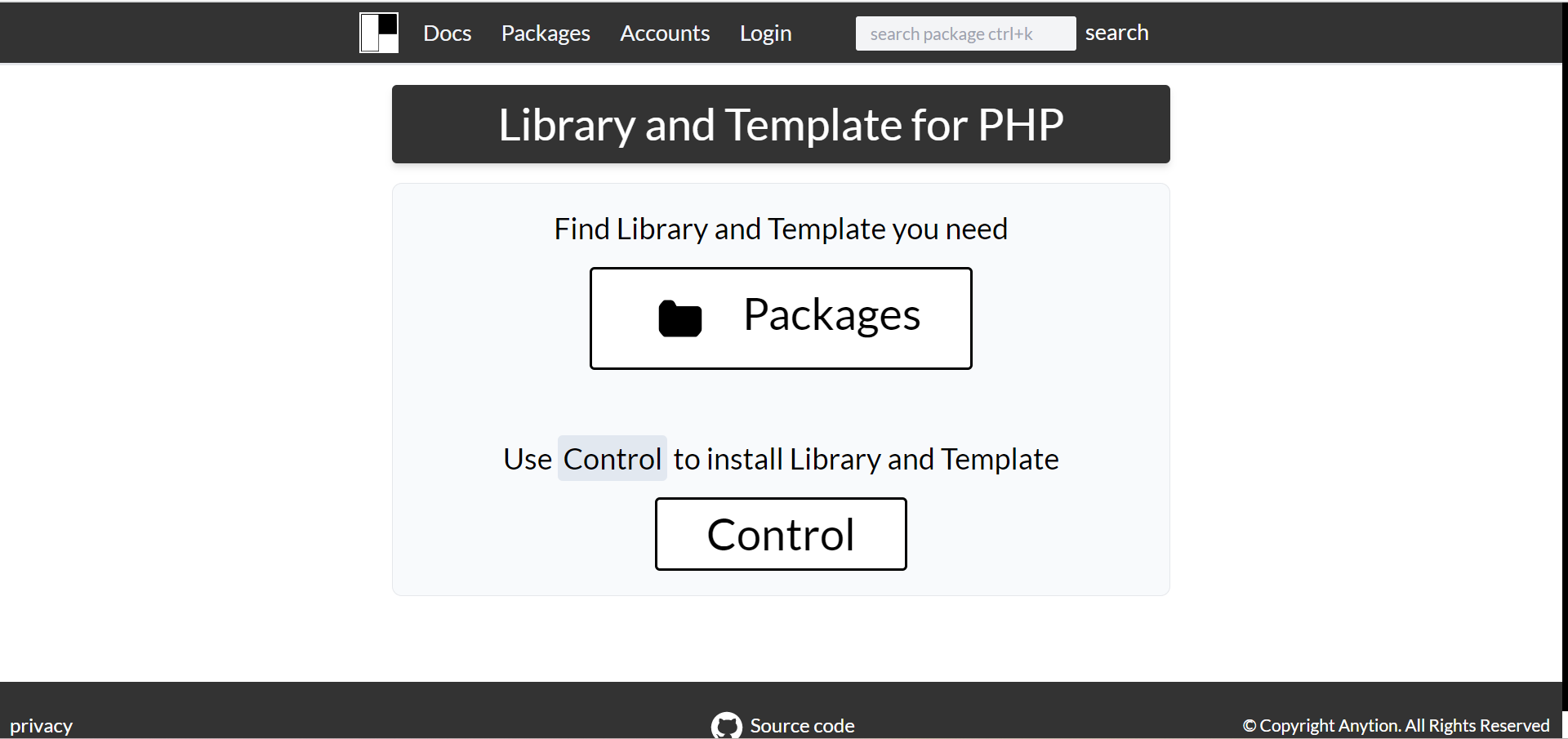Open the privacy link in footer
Screen dimensions: 1568x739
(41, 726)
